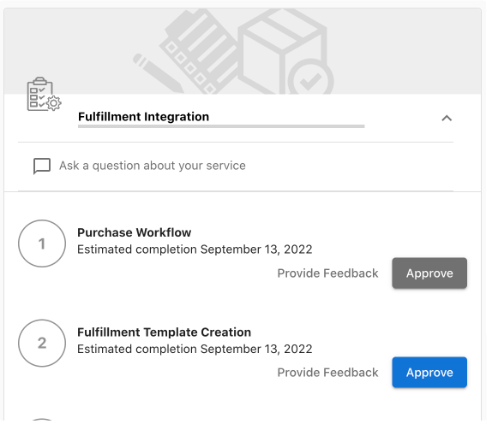
Task: Provide Feedback on Purchase Workflow
Action: (x=328, y=273)
